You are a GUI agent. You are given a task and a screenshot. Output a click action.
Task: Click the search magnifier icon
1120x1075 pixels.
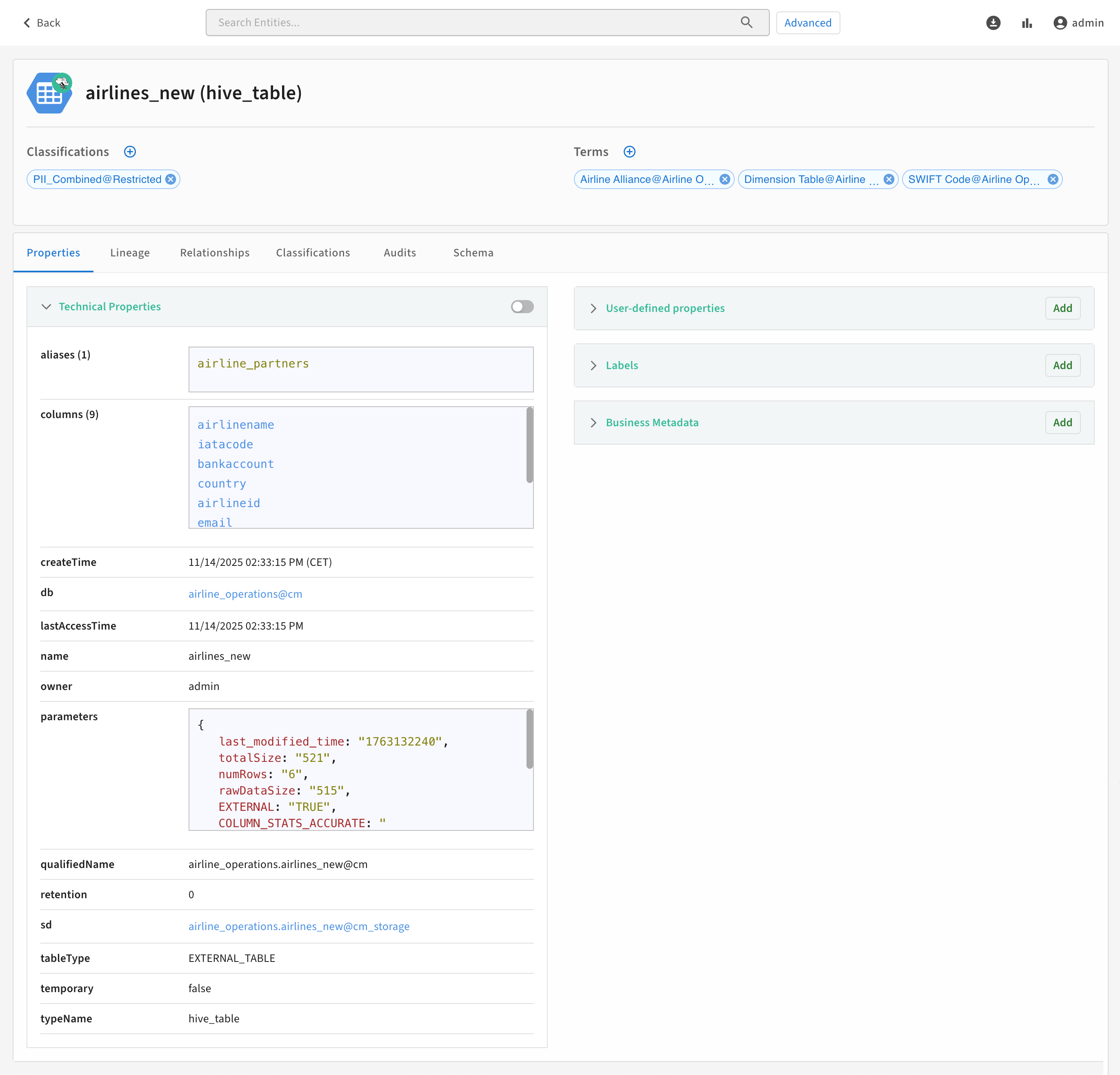(x=746, y=22)
